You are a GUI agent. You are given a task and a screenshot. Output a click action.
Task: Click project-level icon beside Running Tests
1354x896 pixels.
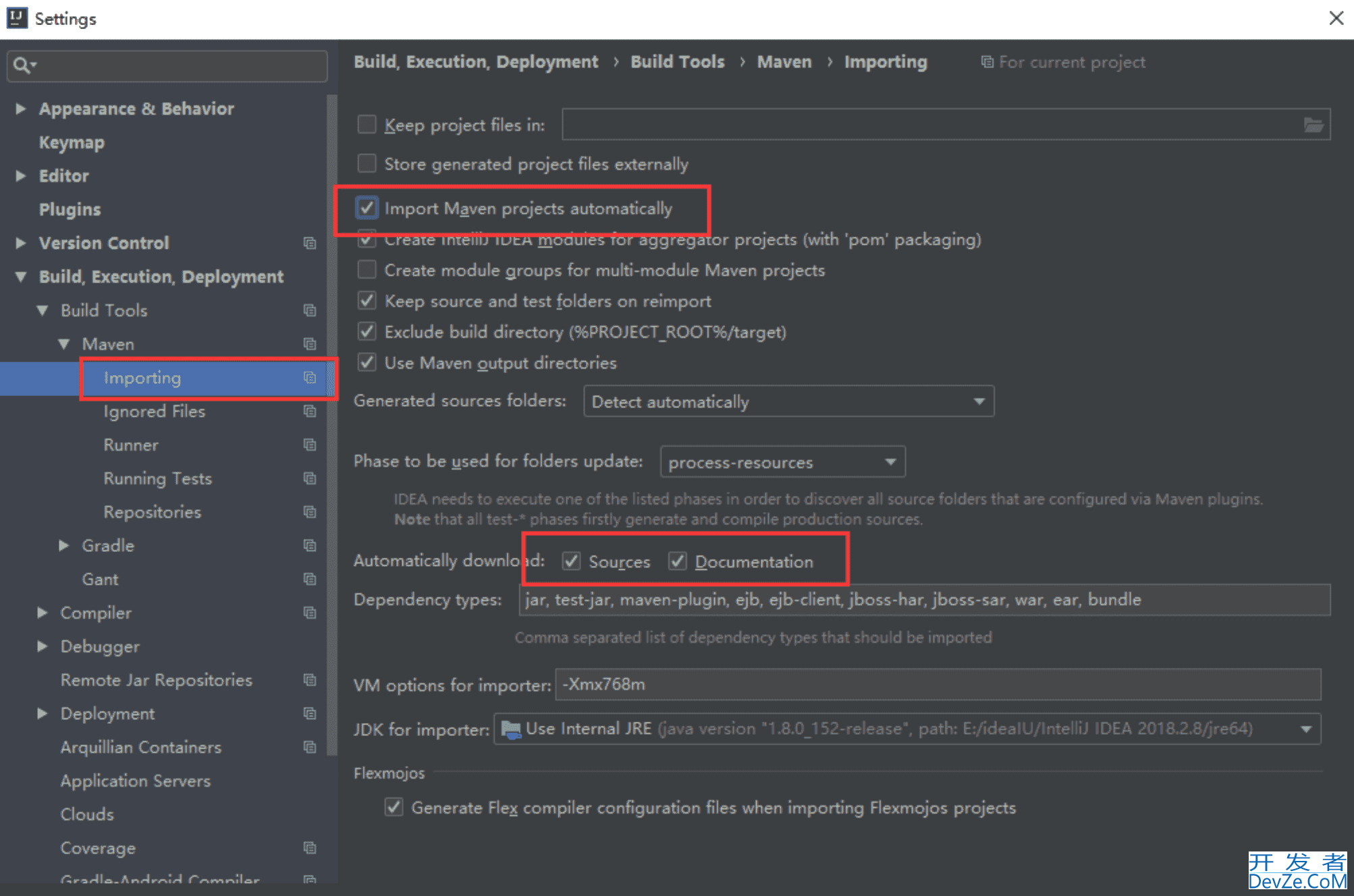click(310, 478)
